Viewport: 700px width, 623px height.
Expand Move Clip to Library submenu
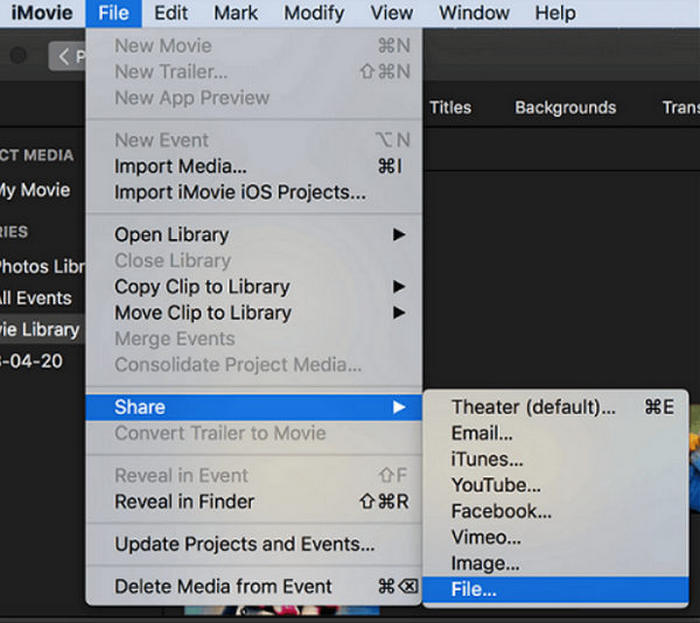[254, 313]
